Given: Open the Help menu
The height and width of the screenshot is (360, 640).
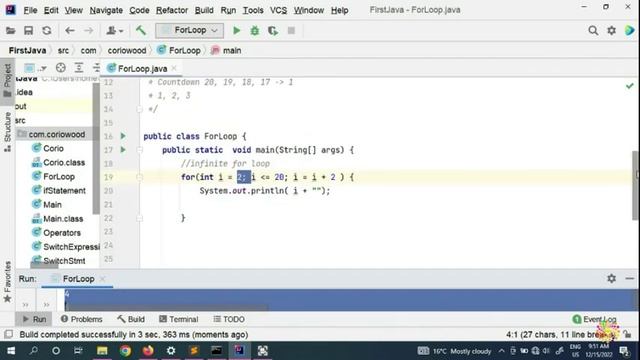Looking at the screenshot, I should 340,10.
